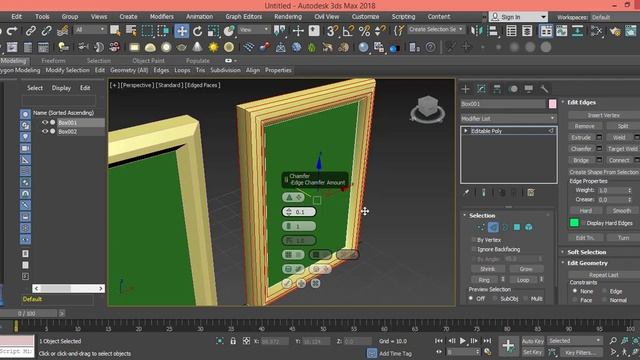Open the Modify command panel tab

481,89
